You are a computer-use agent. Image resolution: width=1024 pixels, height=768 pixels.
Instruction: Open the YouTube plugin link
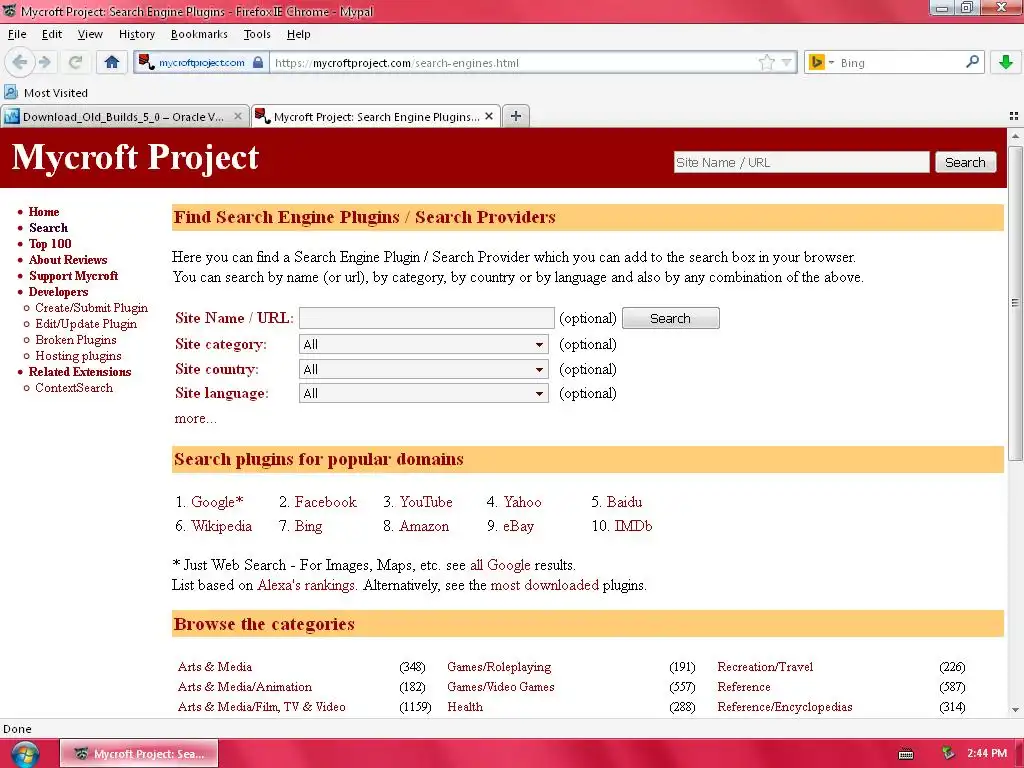point(426,502)
